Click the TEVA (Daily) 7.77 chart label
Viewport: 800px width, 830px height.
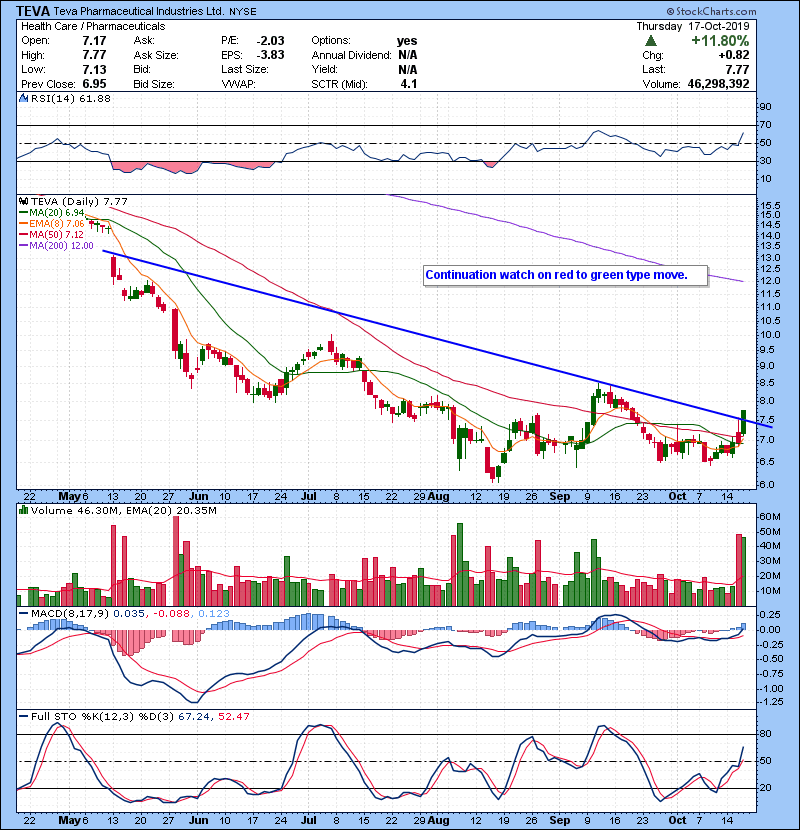click(79, 201)
